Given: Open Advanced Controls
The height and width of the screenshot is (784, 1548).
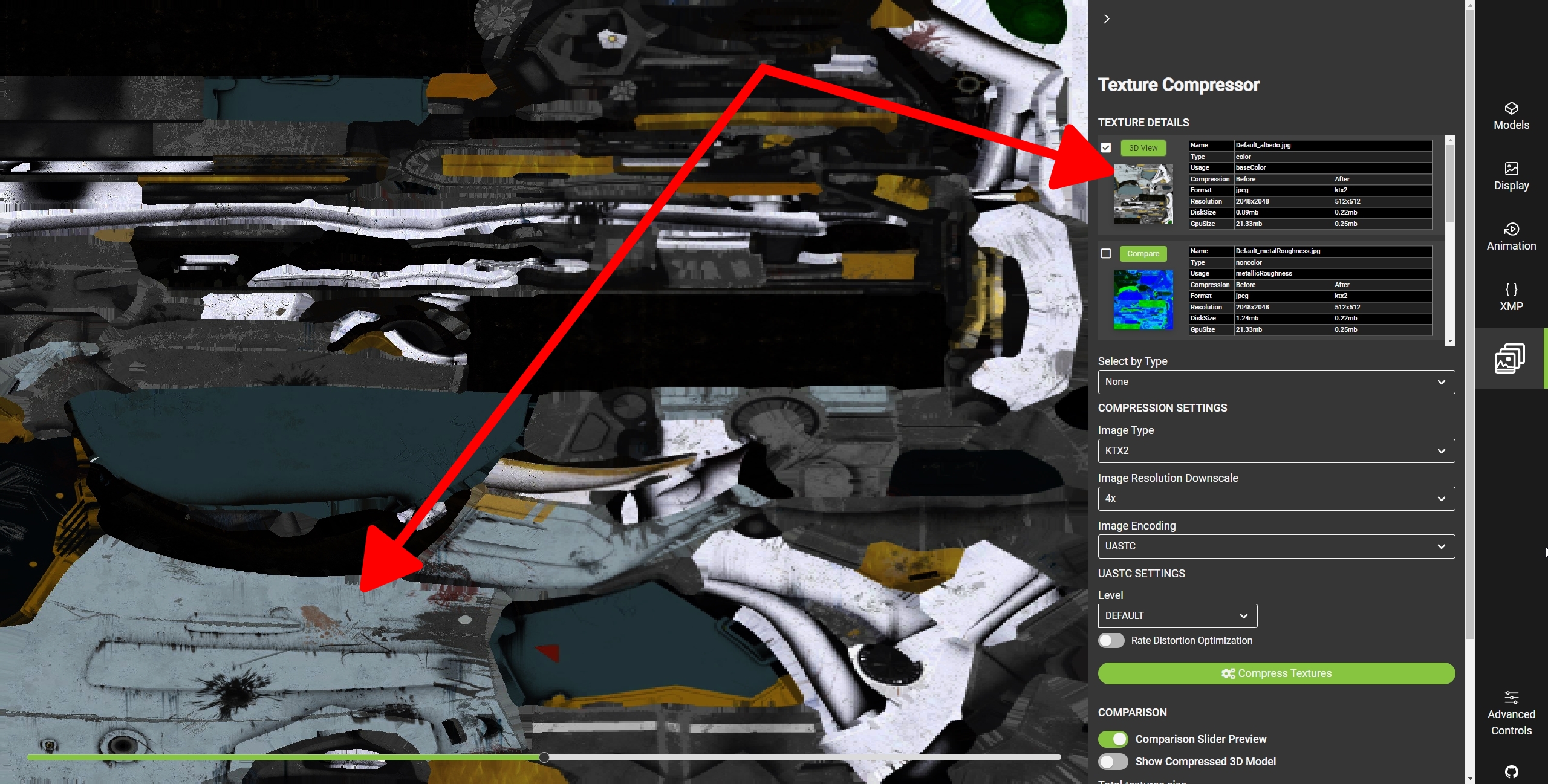Looking at the screenshot, I should (x=1511, y=712).
